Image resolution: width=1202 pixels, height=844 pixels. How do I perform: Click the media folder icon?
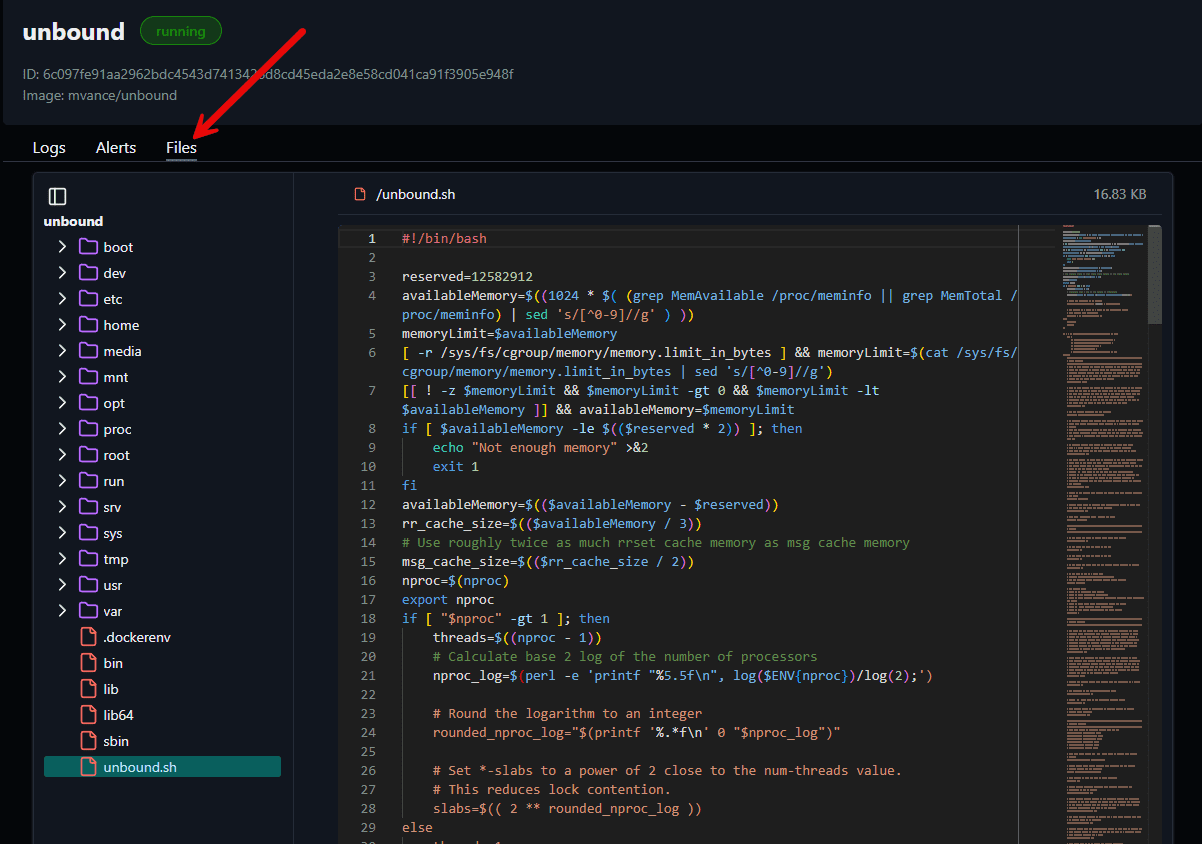pyautogui.click(x=87, y=350)
